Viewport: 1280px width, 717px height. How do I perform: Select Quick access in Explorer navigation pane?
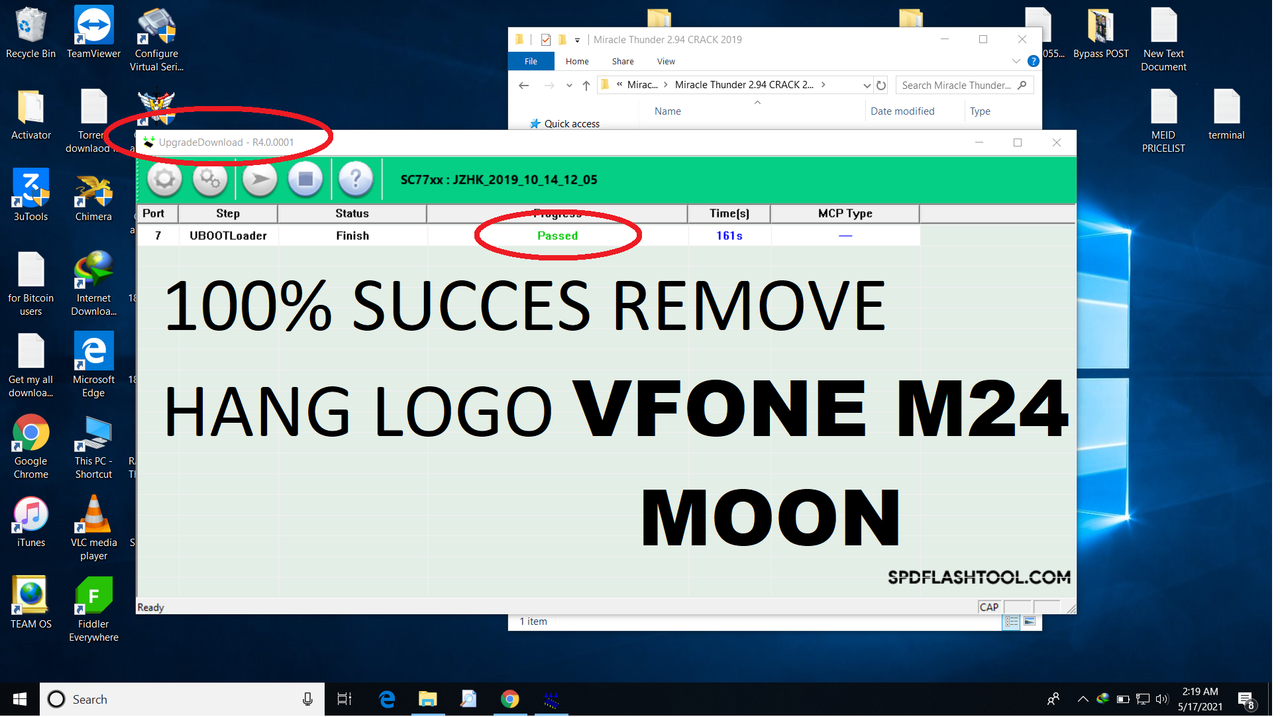tap(564, 124)
